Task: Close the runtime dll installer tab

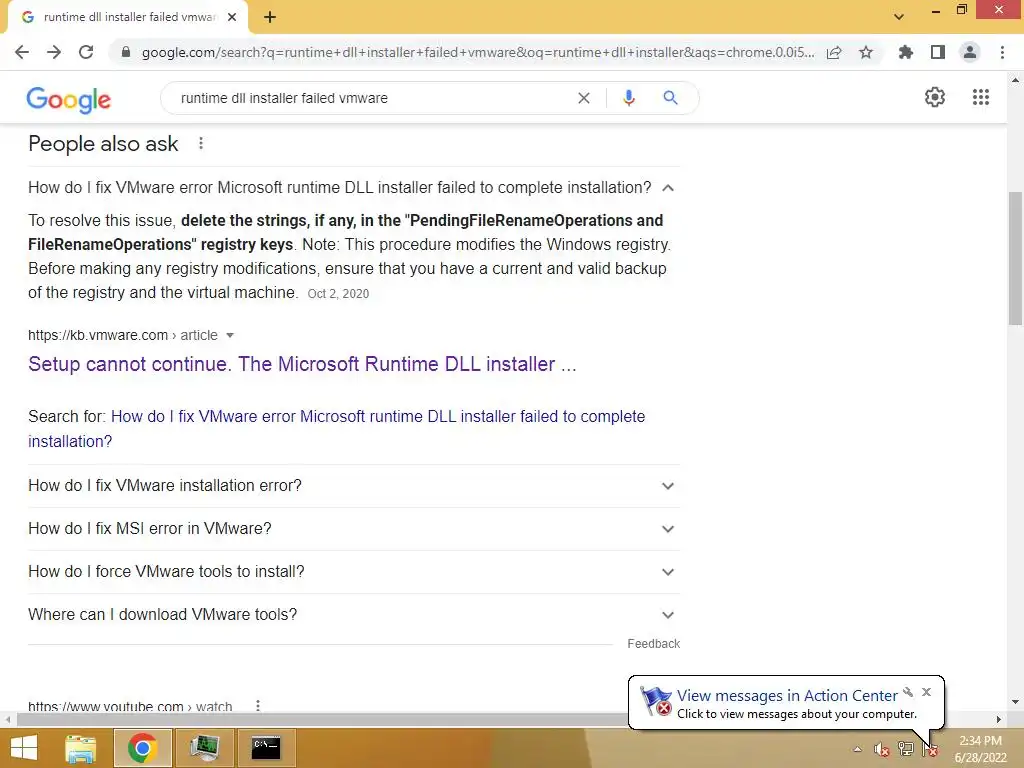Action: pos(232,18)
